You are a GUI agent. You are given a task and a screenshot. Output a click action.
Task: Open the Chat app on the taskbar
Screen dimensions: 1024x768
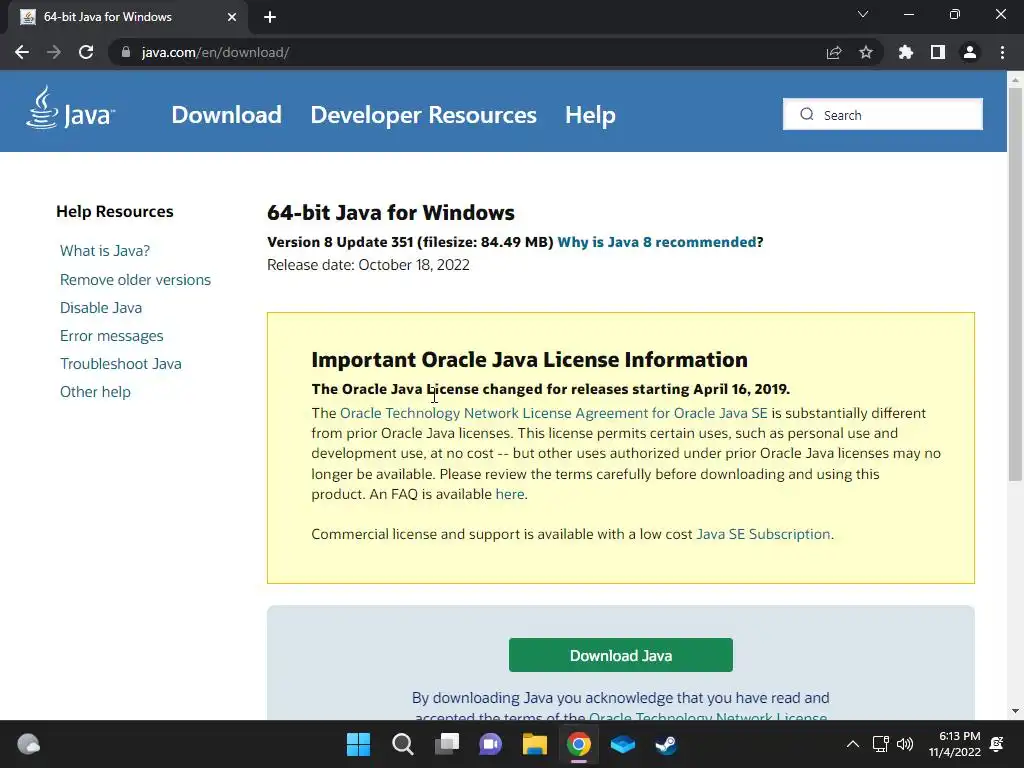[x=490, y=744]
